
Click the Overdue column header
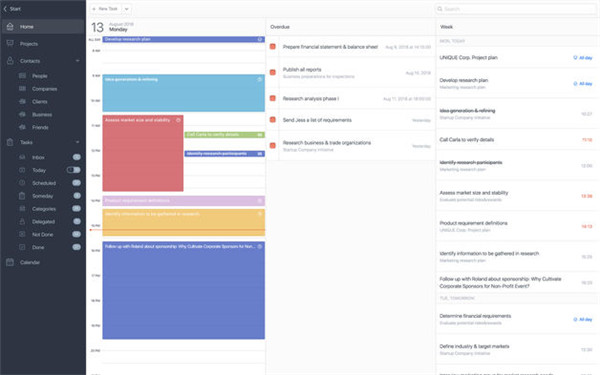(x=280, y=27)
